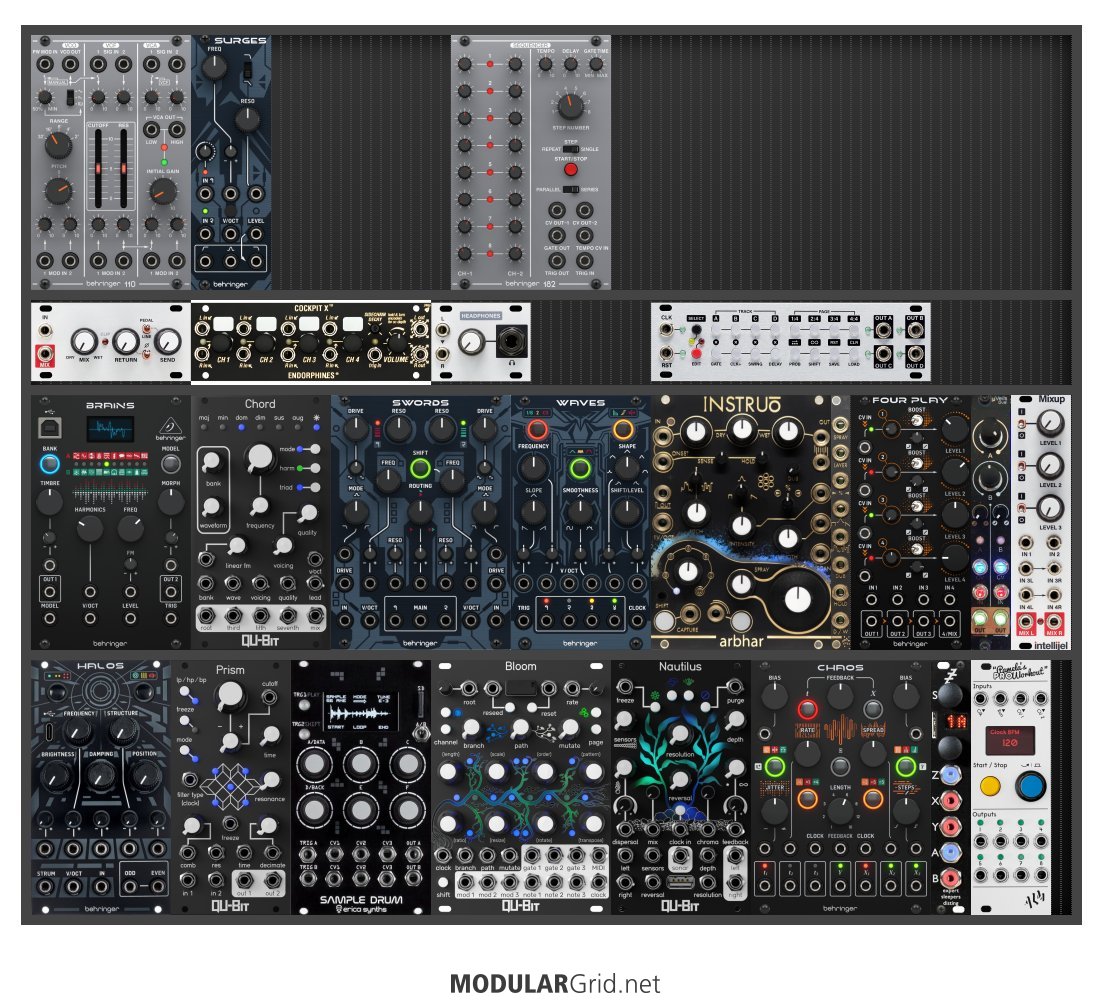The height and width of the screenshot is (1005, 1112).
Task: Click the green ROUTING button on Swords
Action: pos(420,468)
